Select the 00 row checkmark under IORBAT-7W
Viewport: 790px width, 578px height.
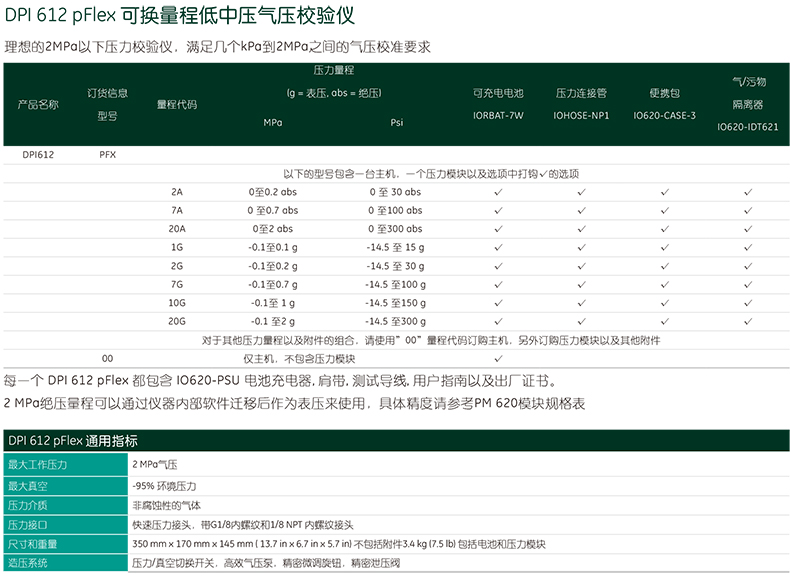tap(498, 358)
